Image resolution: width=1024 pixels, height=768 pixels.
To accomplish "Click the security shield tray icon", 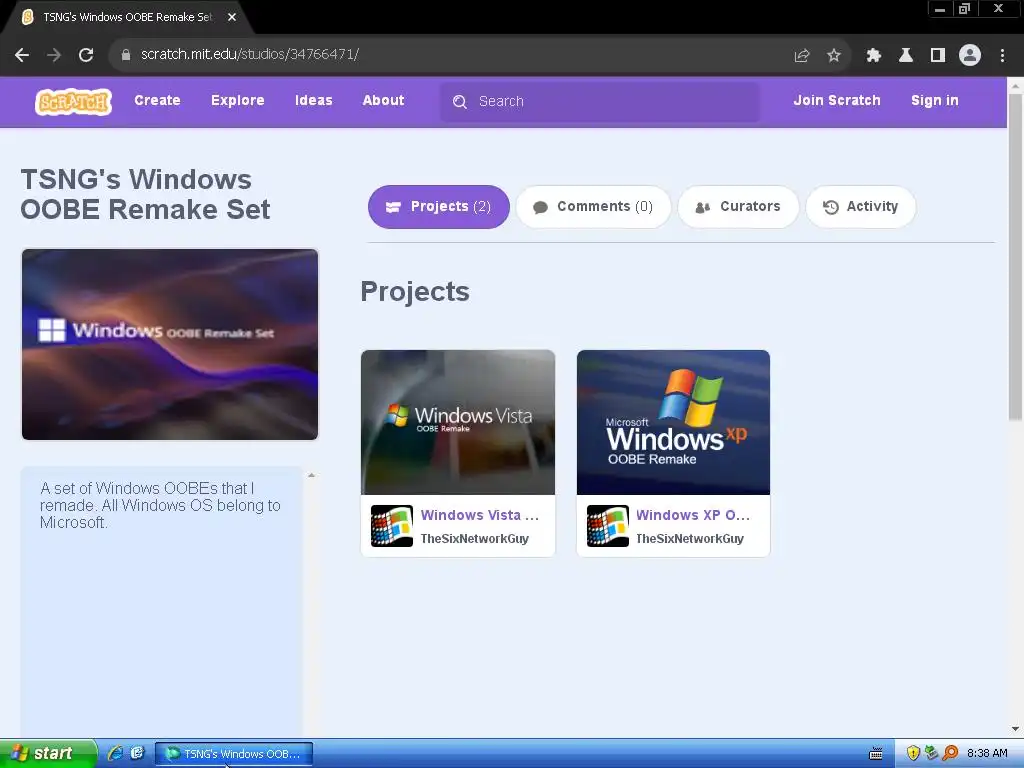I will pos(913,753).
